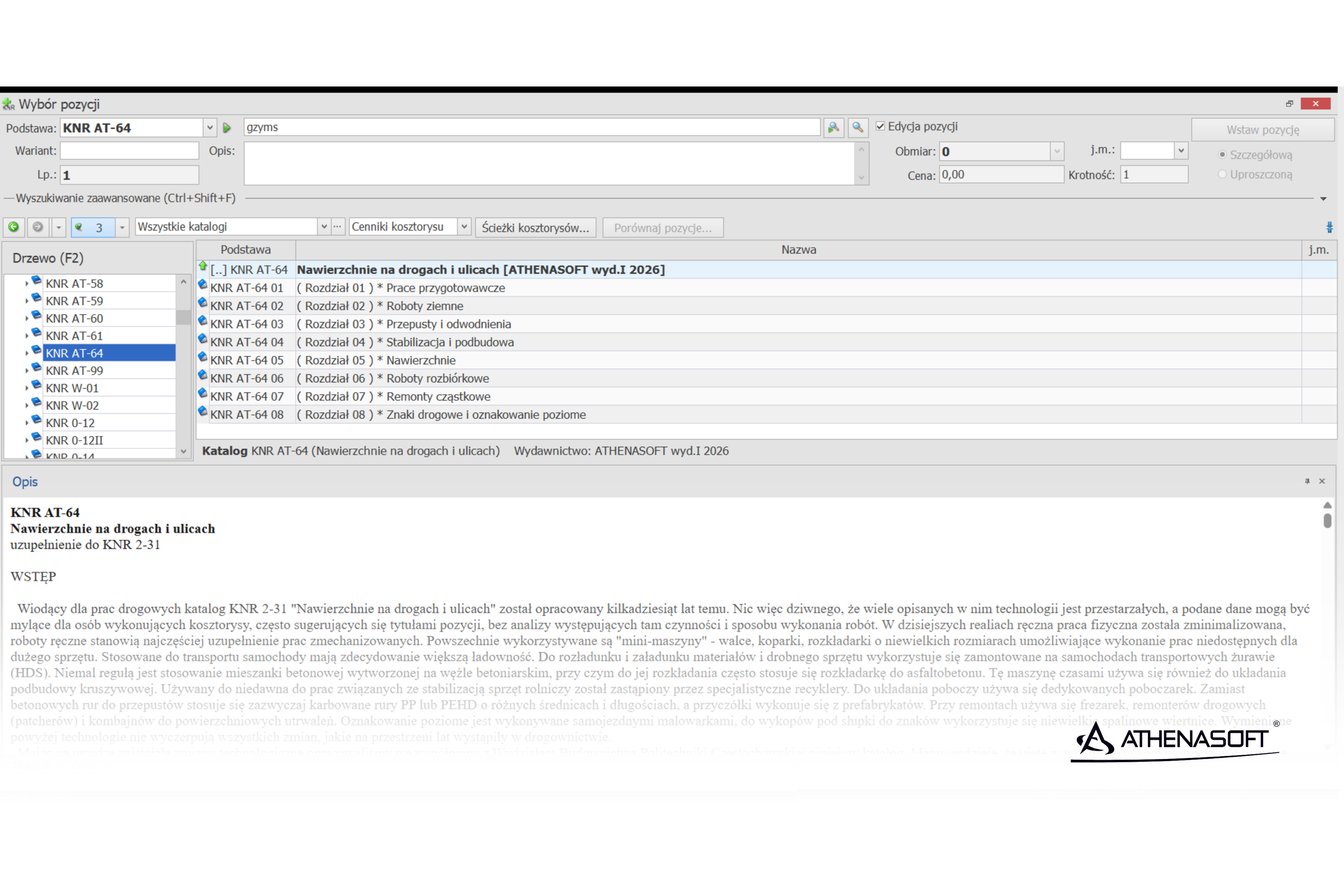1344x896 pixels.
Task: Click the grey forward navigation arrow
Action: point(38,227)
